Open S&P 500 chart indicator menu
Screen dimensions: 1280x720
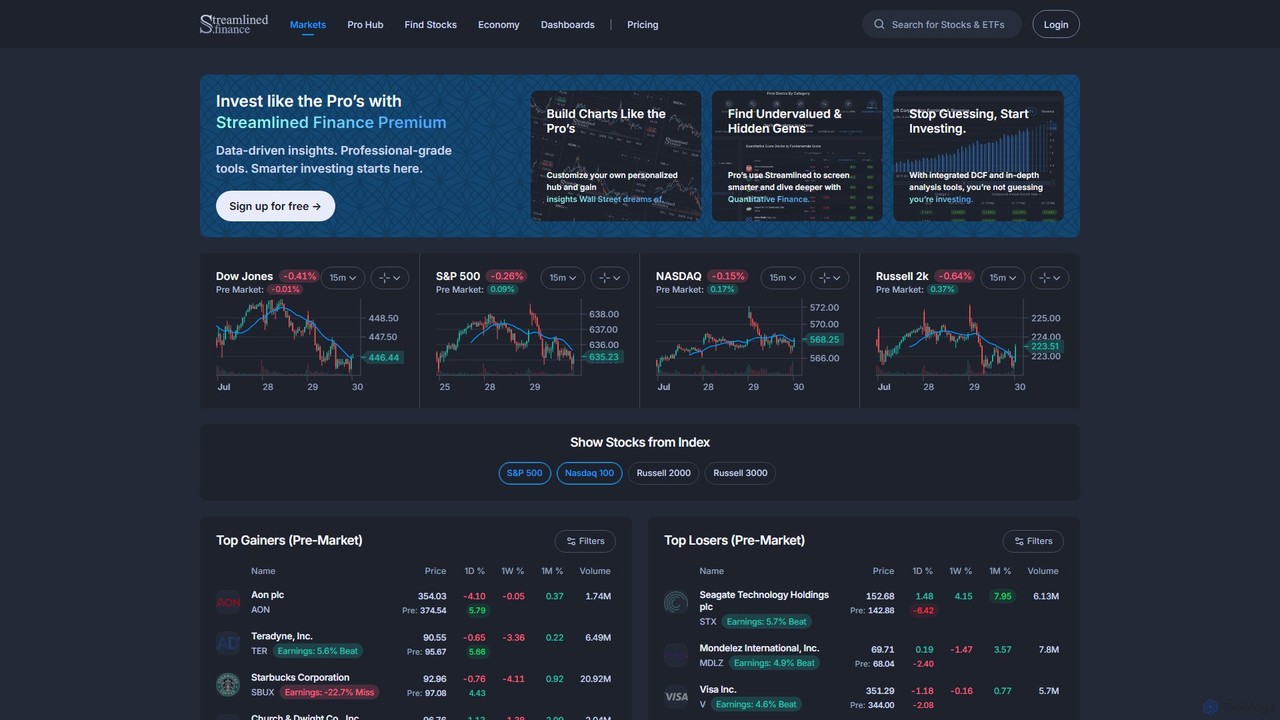(610, 278)
